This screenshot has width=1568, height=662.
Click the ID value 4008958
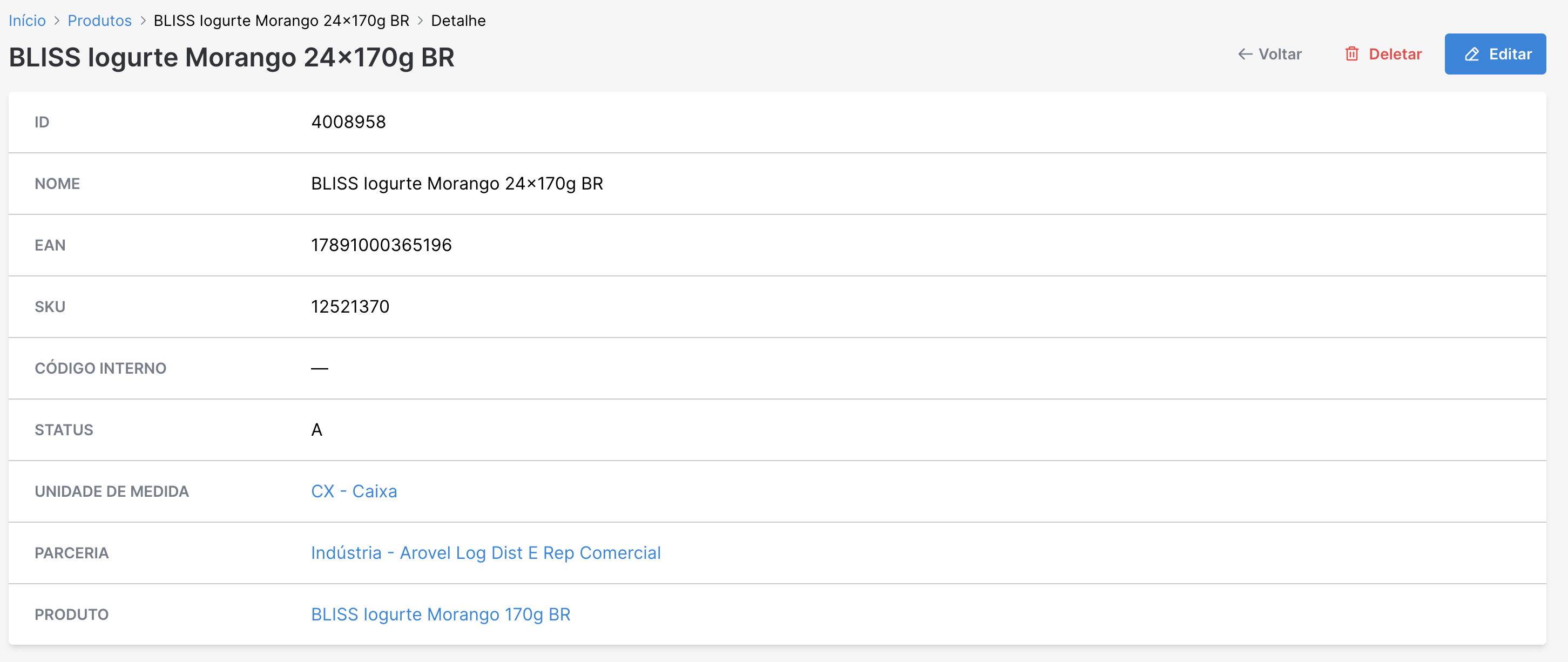click(x=348, y=122)
